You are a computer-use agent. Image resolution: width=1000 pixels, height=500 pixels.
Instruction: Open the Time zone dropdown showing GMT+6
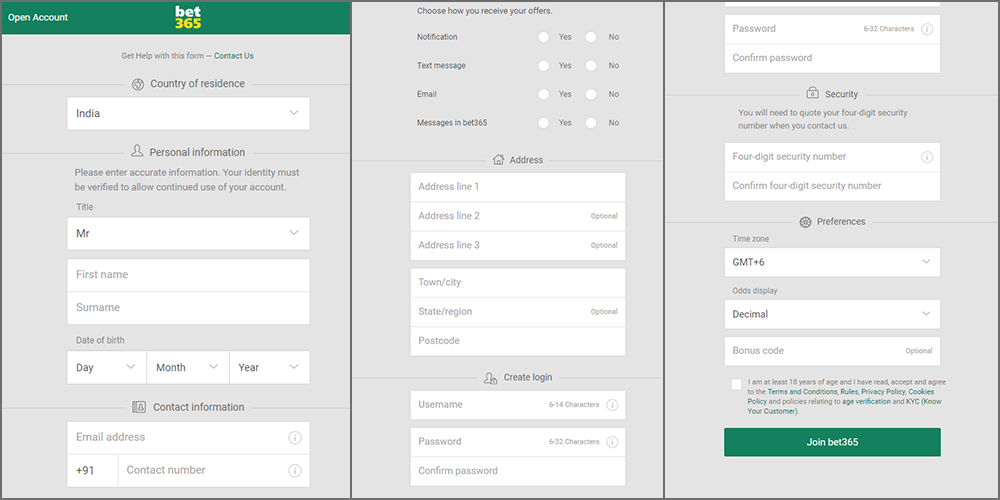pos(832,262)
